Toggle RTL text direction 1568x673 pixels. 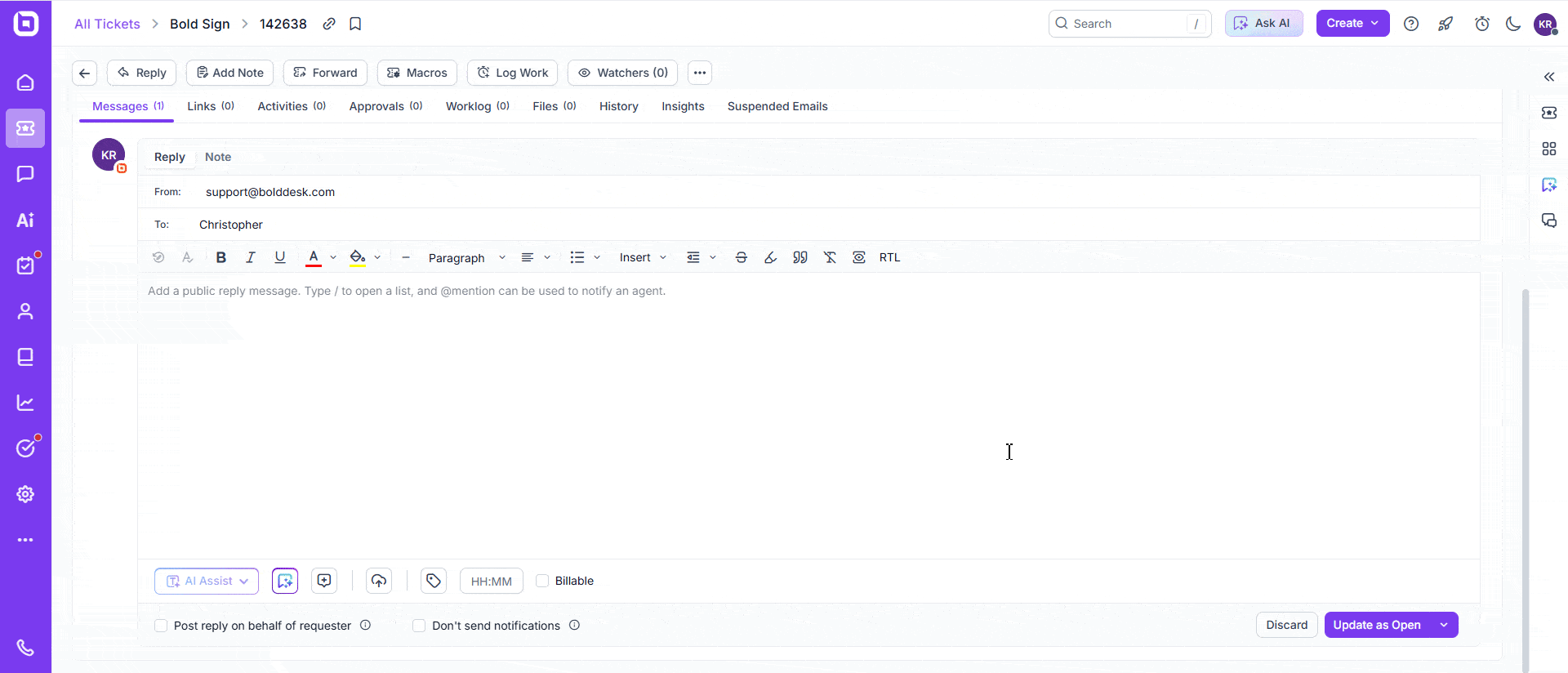pos(890,257)
